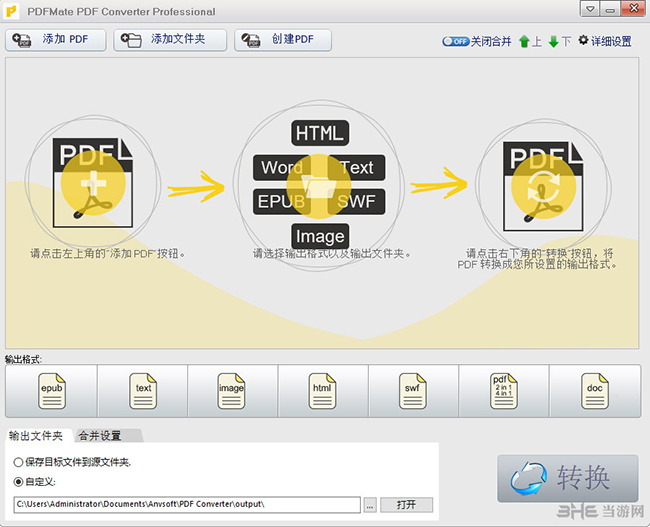Click 打开 to open output folder

[x=406, y=505]
